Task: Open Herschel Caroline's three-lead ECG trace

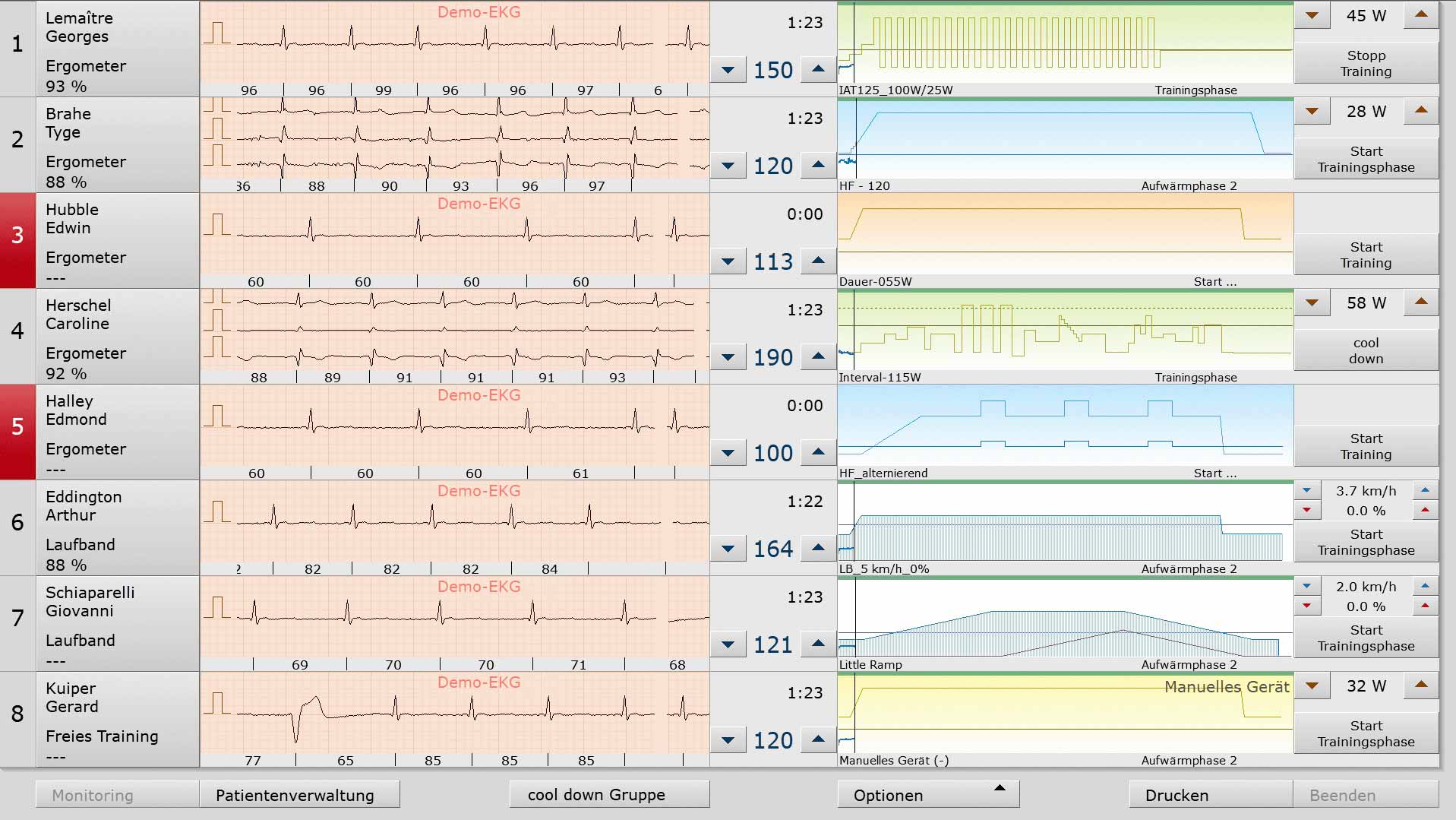Action: (x=455, y=336)
